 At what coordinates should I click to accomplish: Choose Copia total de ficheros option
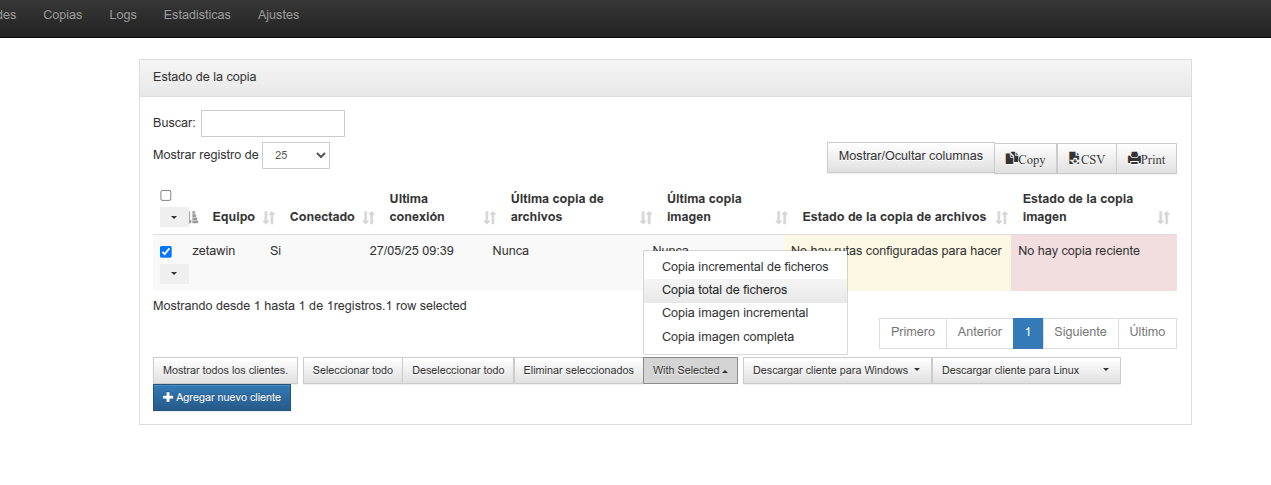tap(724, 290)
